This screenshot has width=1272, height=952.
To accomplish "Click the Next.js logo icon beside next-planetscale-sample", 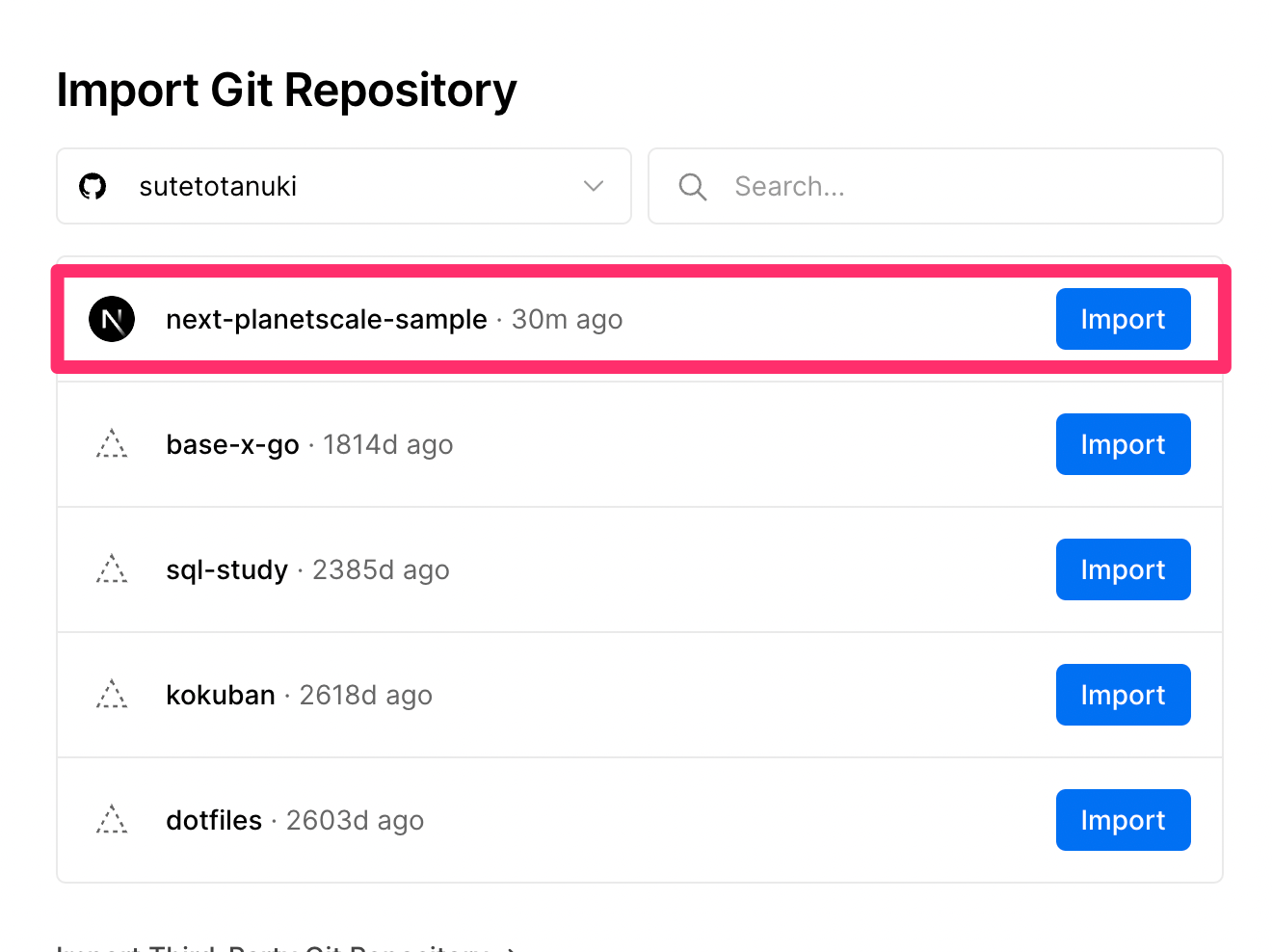I will [112, 319].
